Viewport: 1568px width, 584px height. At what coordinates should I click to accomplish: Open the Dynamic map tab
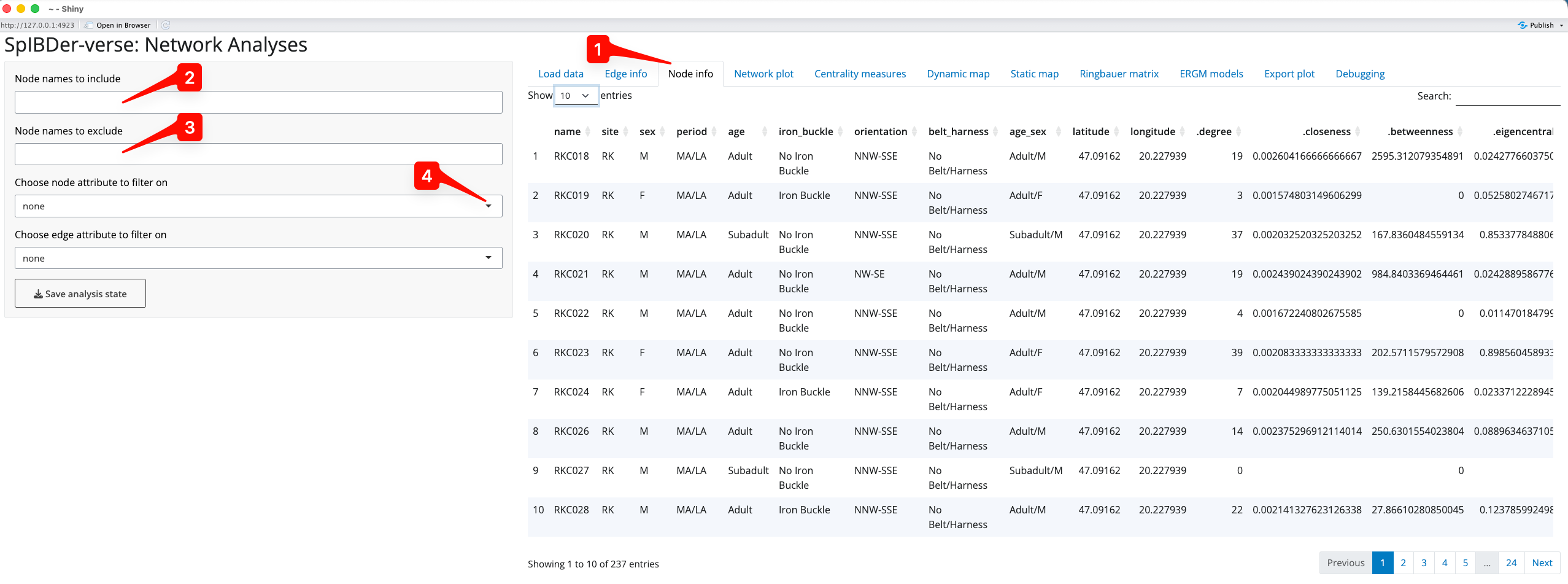tap(958, 74)
